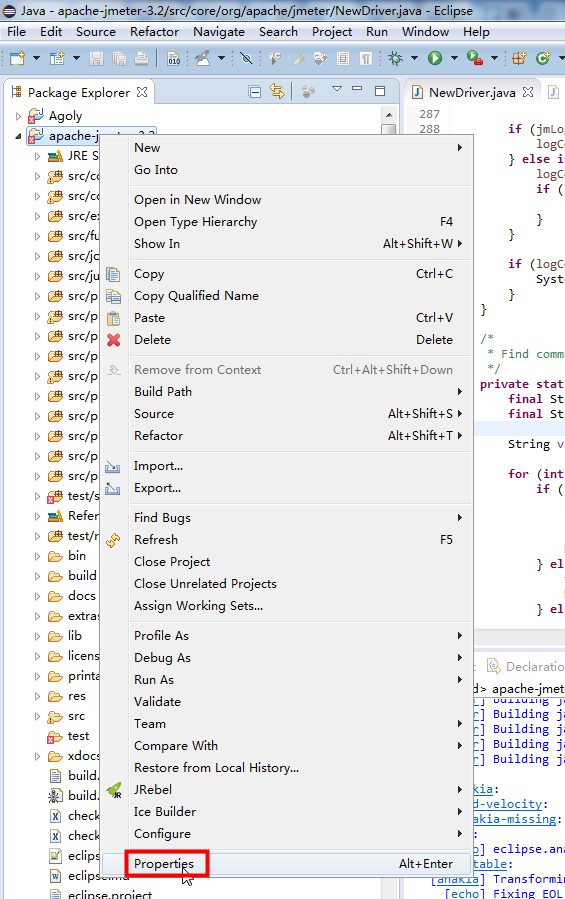The width and height of the screenshot is (565, 899).
Task: Open the Project menu
Action: coord(332,32)
